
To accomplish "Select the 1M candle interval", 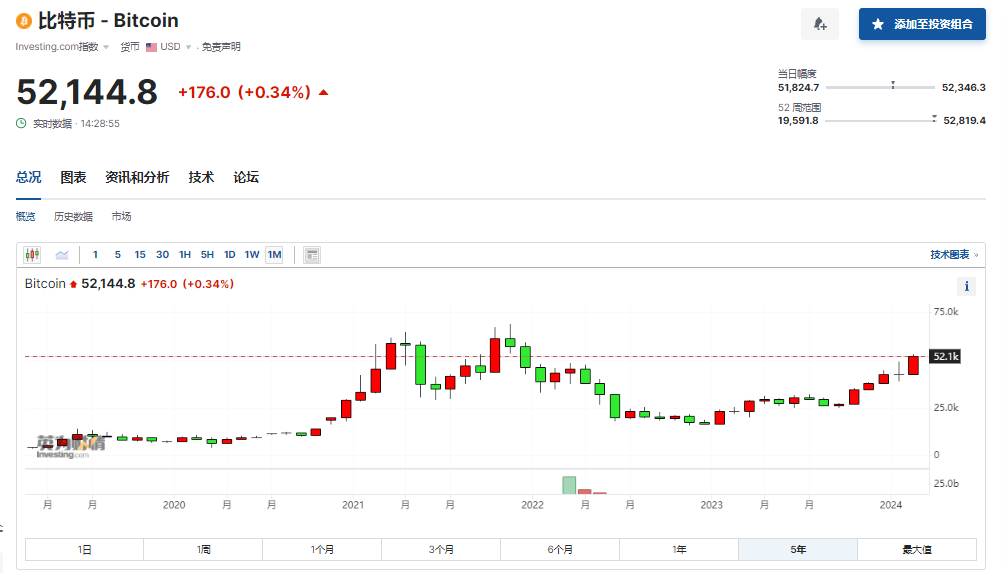I will click(274, 255).
